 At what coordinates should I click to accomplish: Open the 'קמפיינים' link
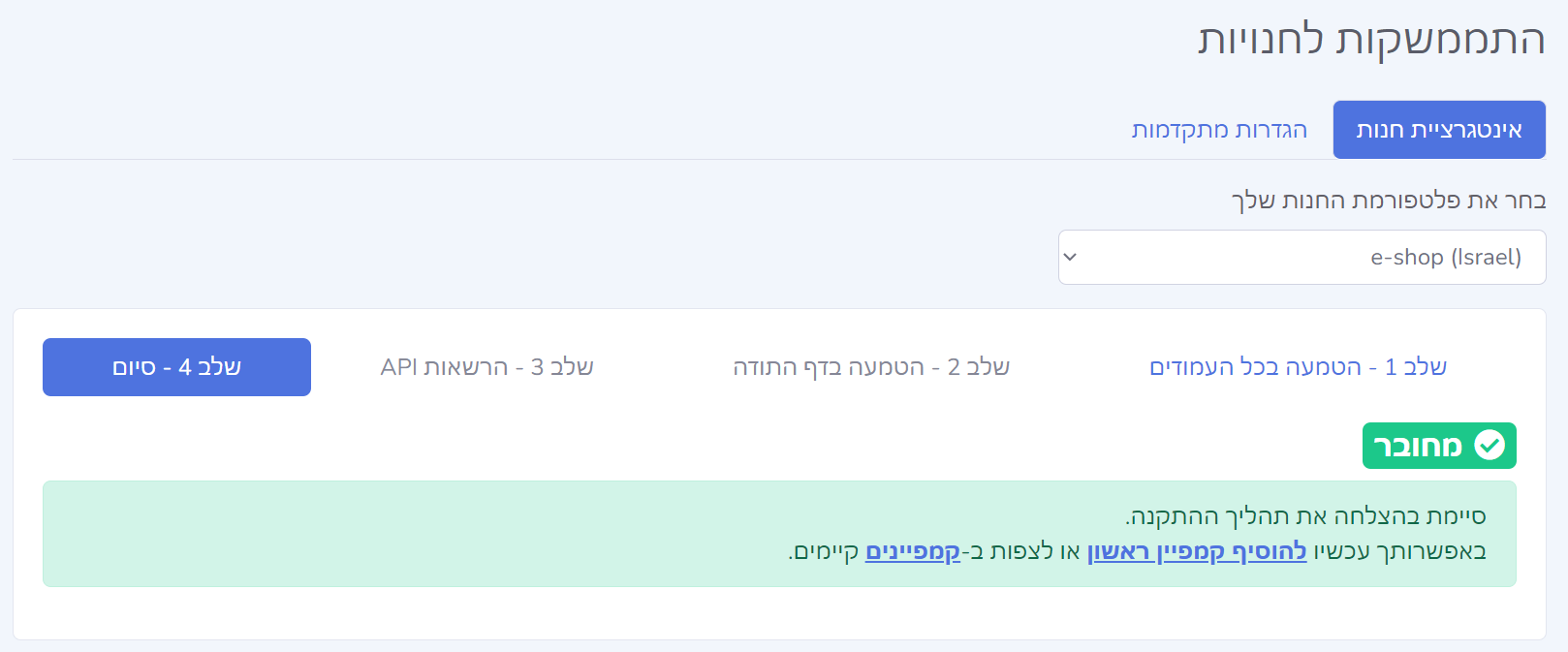(912, 551)
